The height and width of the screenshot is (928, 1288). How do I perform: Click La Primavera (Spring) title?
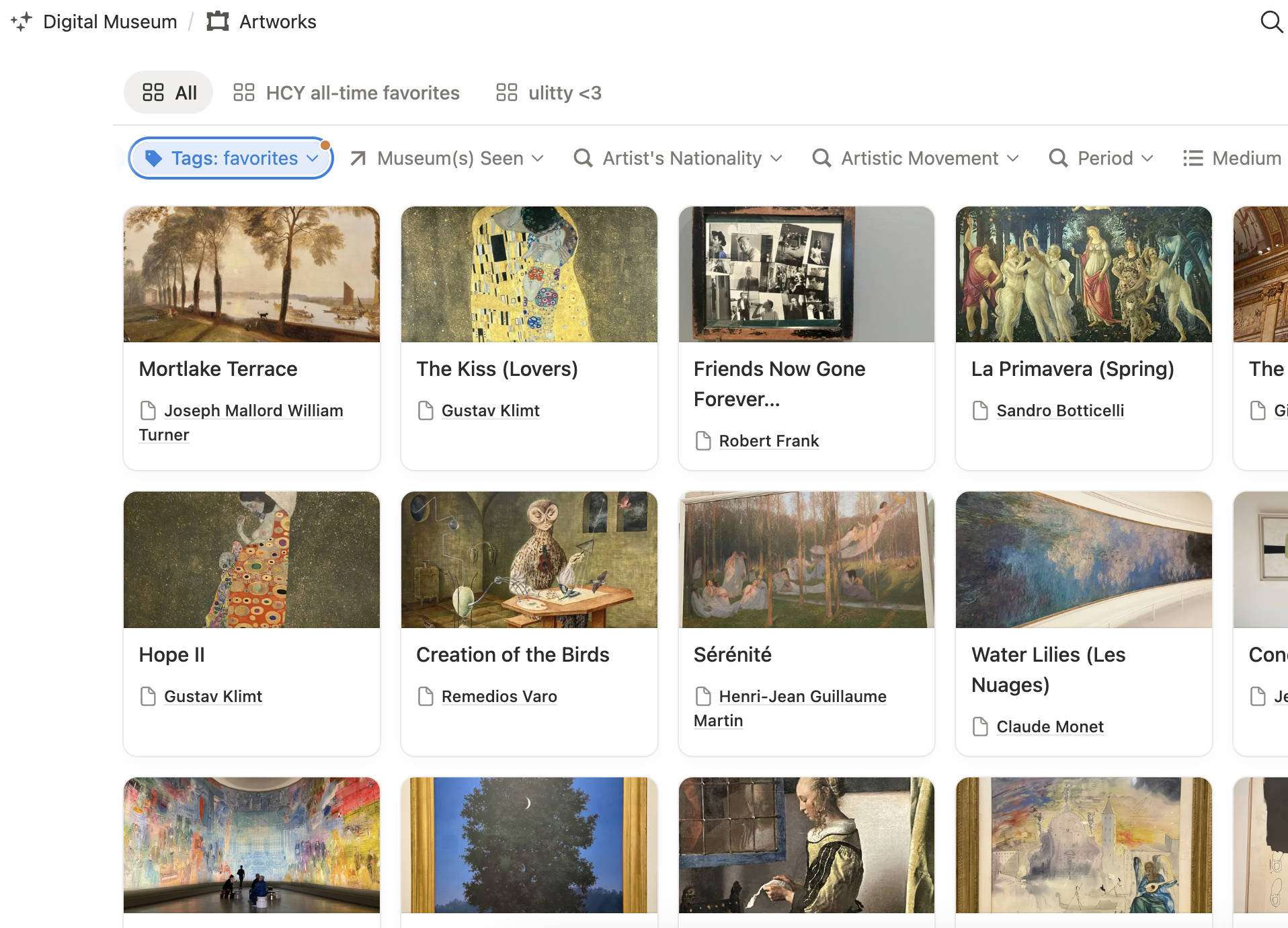tap(1072, 369)
